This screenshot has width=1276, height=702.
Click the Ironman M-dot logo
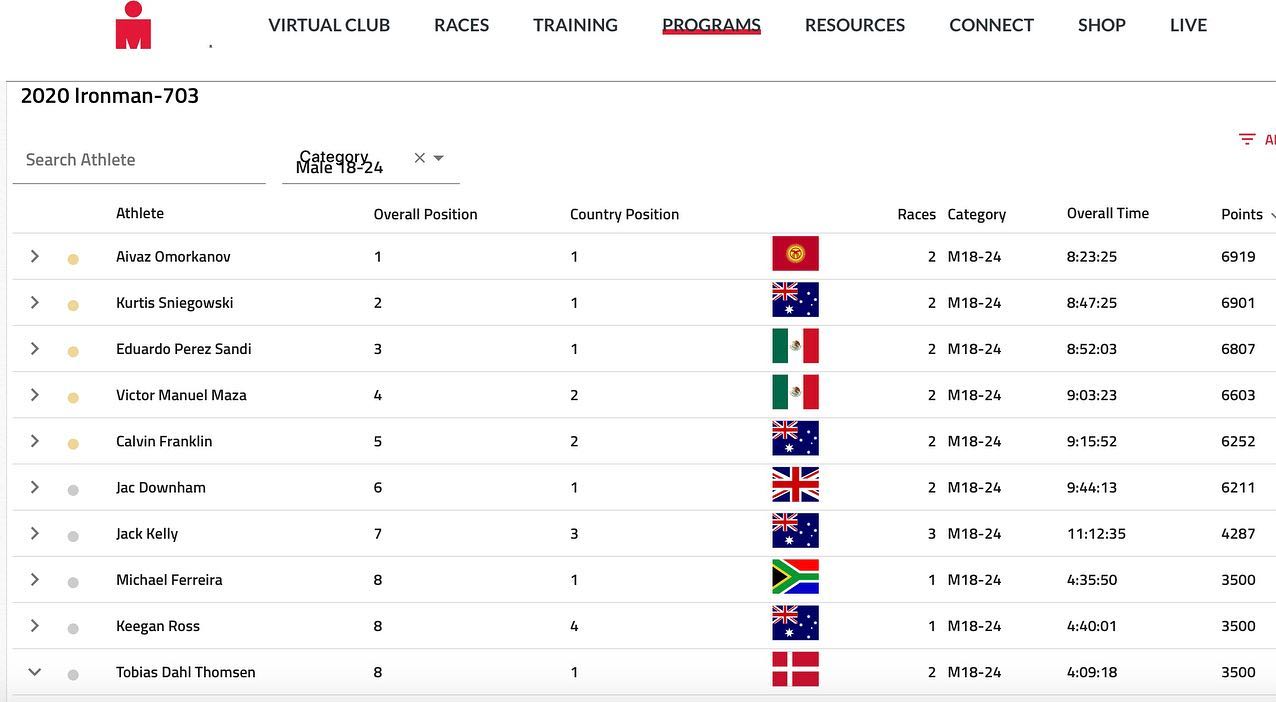point(133,26)
